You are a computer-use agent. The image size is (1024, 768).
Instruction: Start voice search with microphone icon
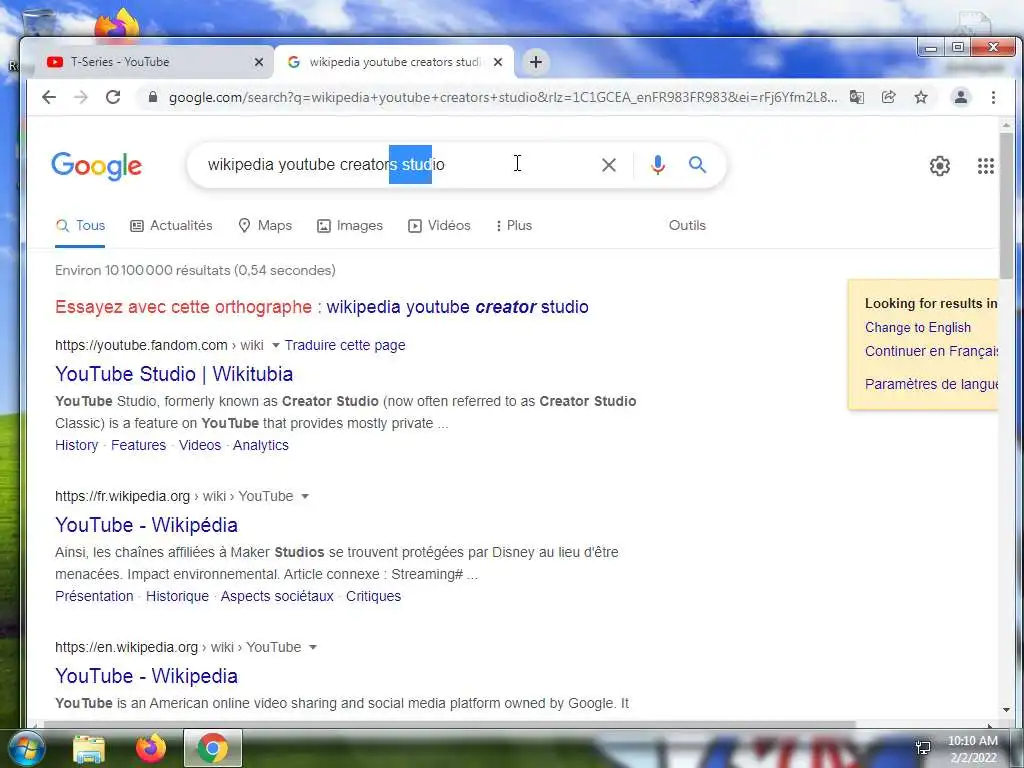(658, 165)
